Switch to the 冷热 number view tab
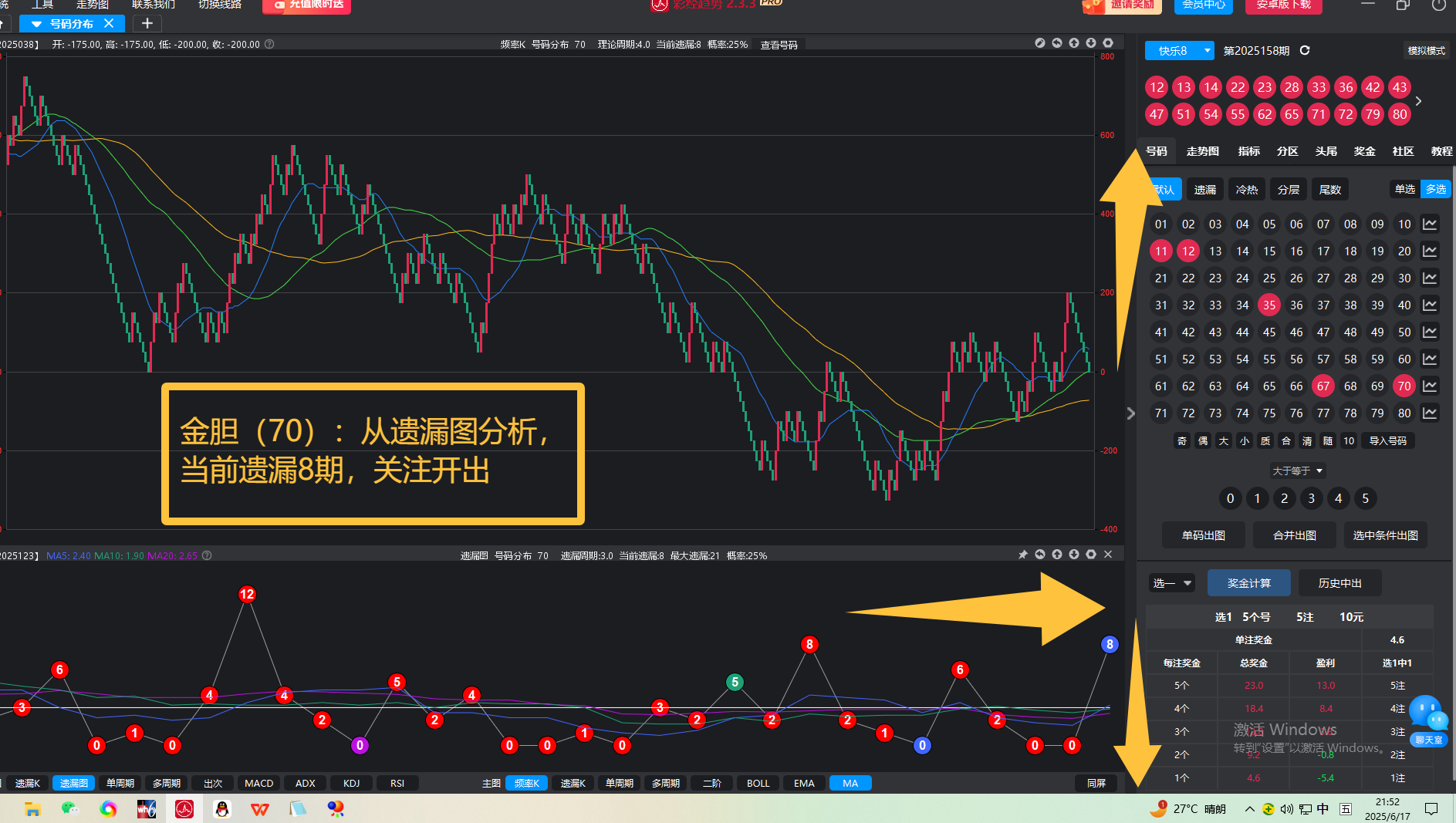Viewport: 1456px width, 823px height. pos(1247,189)
